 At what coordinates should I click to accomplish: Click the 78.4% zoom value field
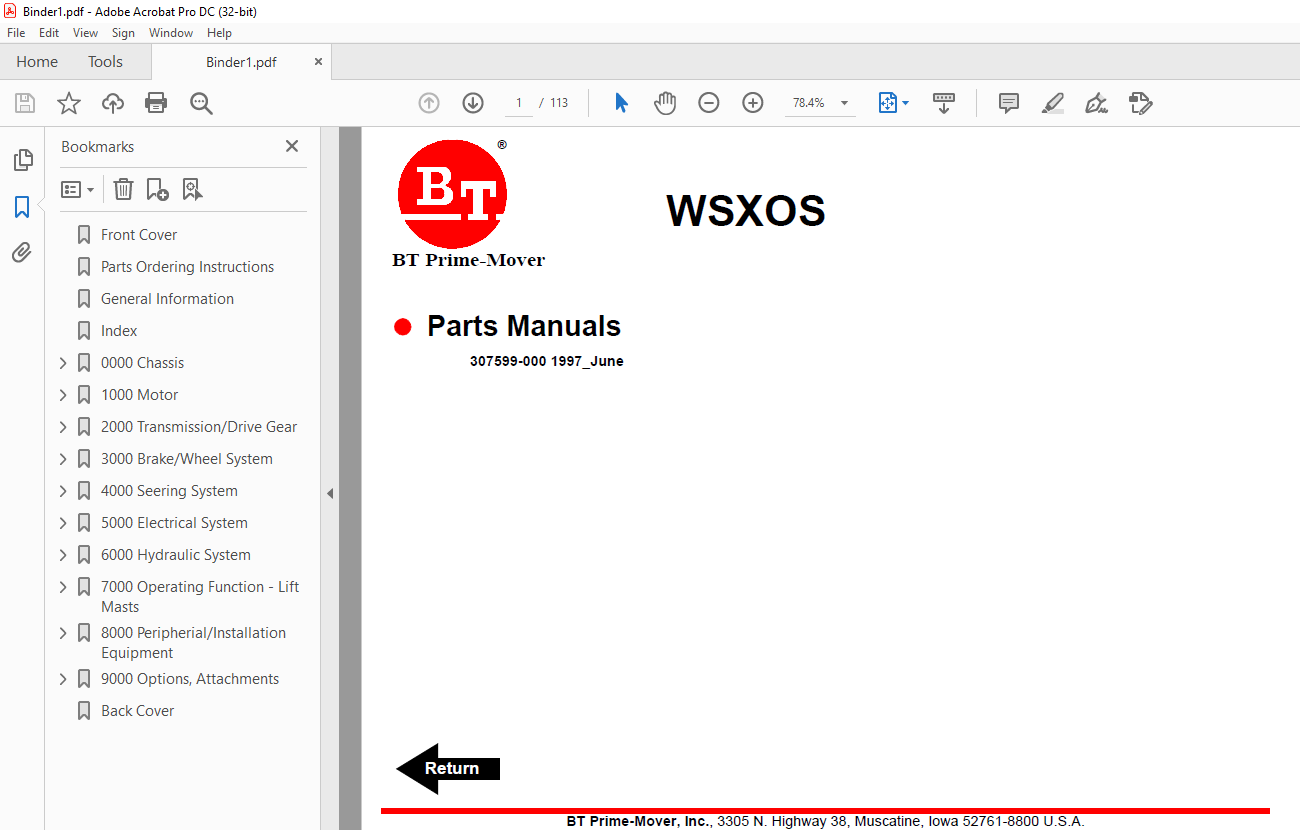pos(808,103)
